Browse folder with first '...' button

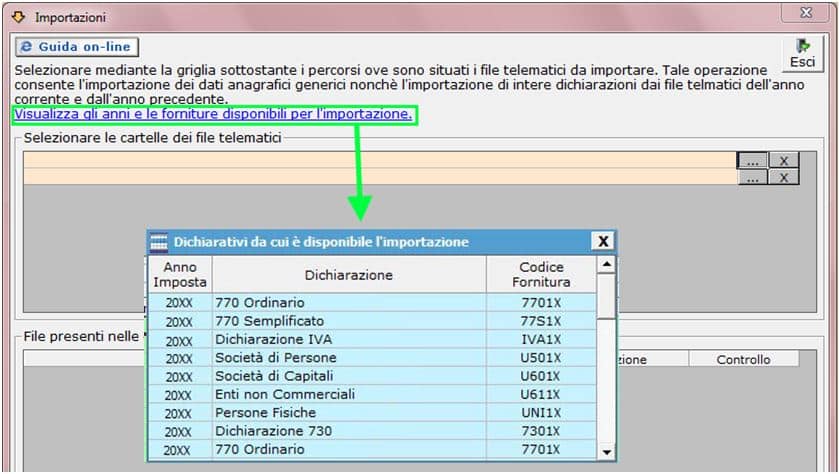pyautogui.click(x=753, y=160)
